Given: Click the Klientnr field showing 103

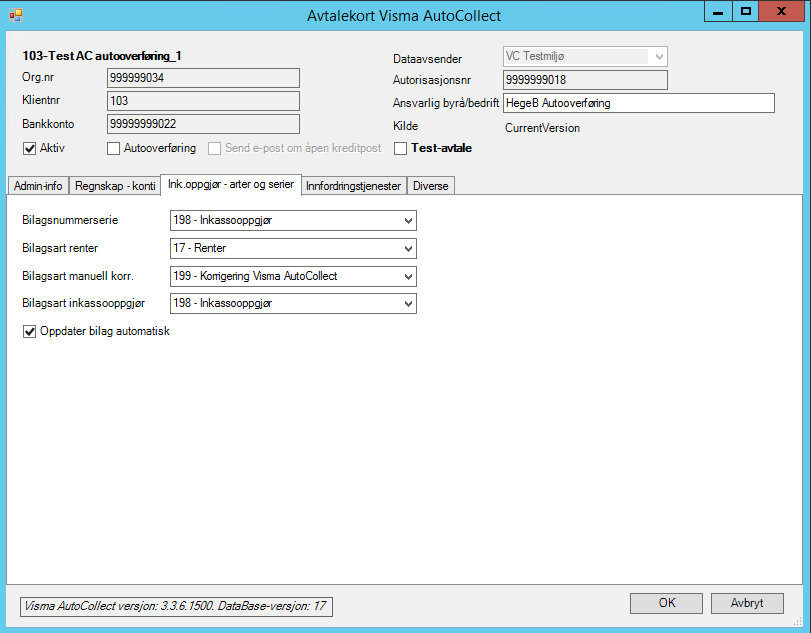Looking at the screenshot, I should (203, 101).
